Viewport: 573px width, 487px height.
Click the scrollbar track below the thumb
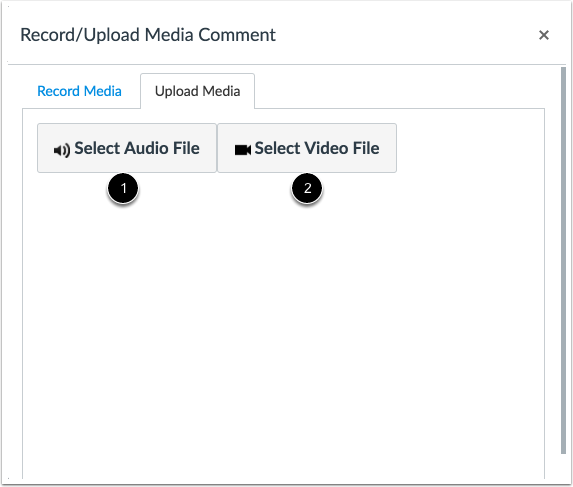point(563,467)
